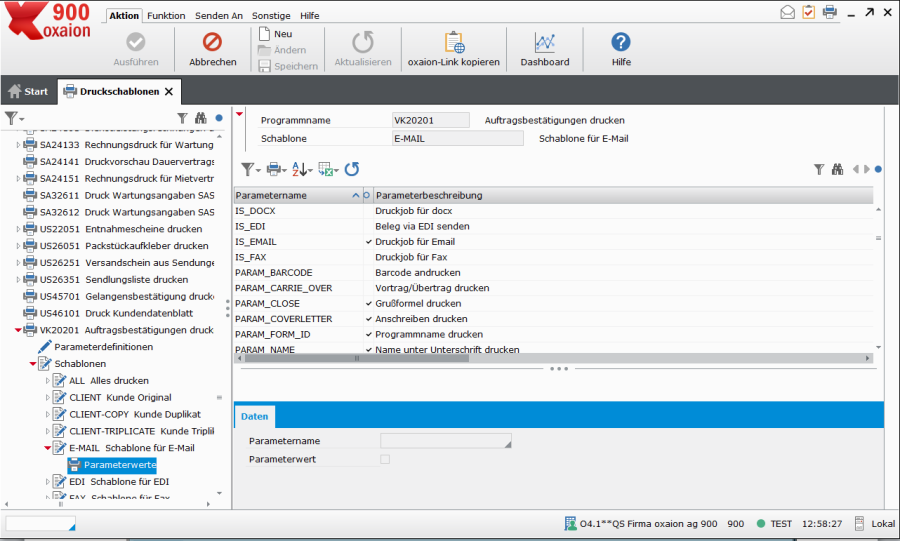Open the table print dropdown

click(x=276, y=169)
